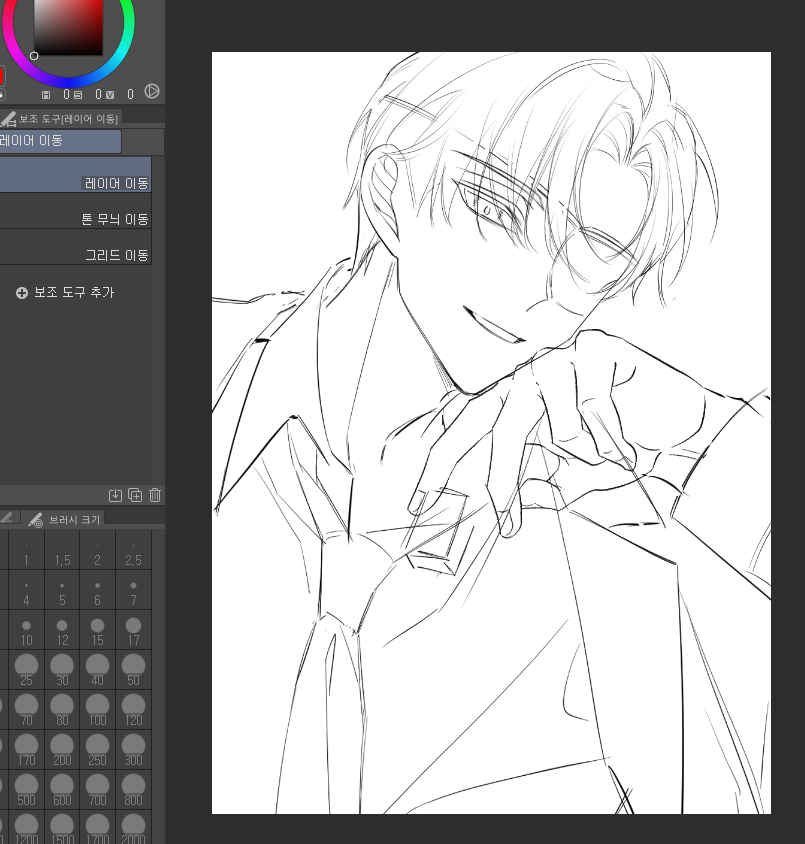805x844 pixels.
Task: Click the brush tab icon left of 브러시 크기
Action: (7, 519)
